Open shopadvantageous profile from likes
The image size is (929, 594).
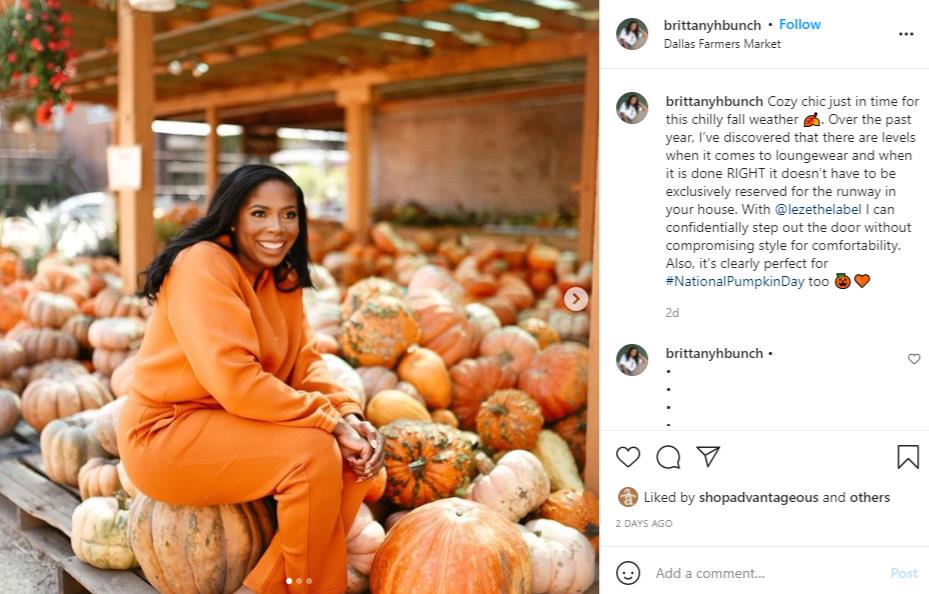758,497
